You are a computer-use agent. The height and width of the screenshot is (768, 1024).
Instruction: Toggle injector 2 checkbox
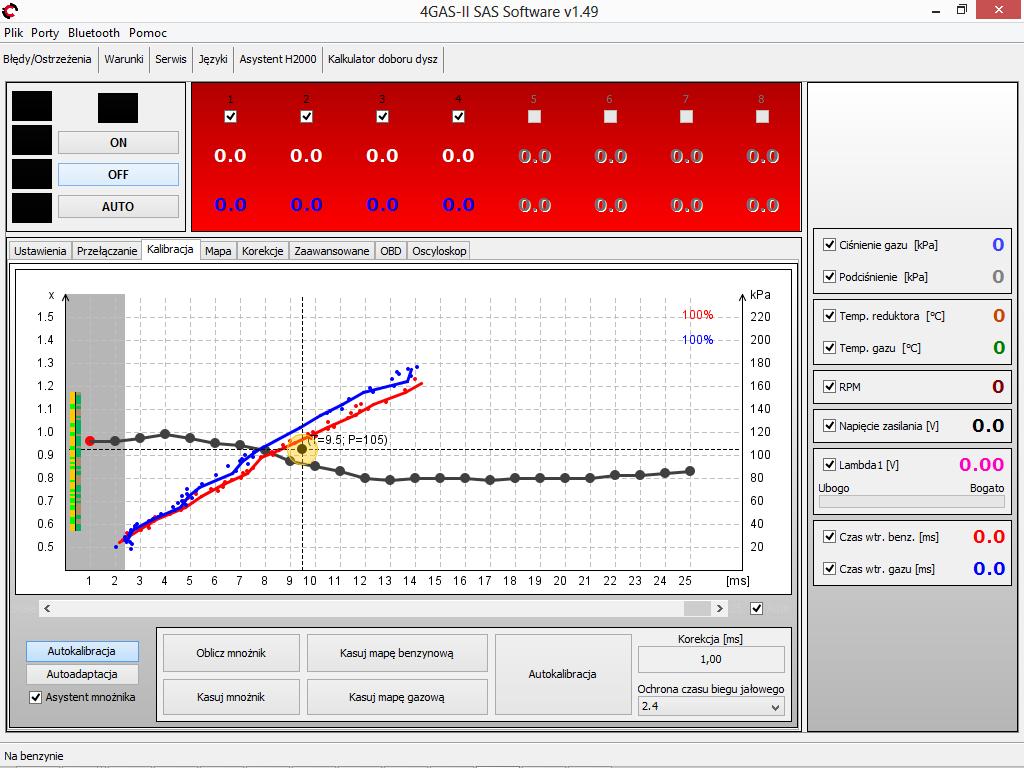point(306,116)
